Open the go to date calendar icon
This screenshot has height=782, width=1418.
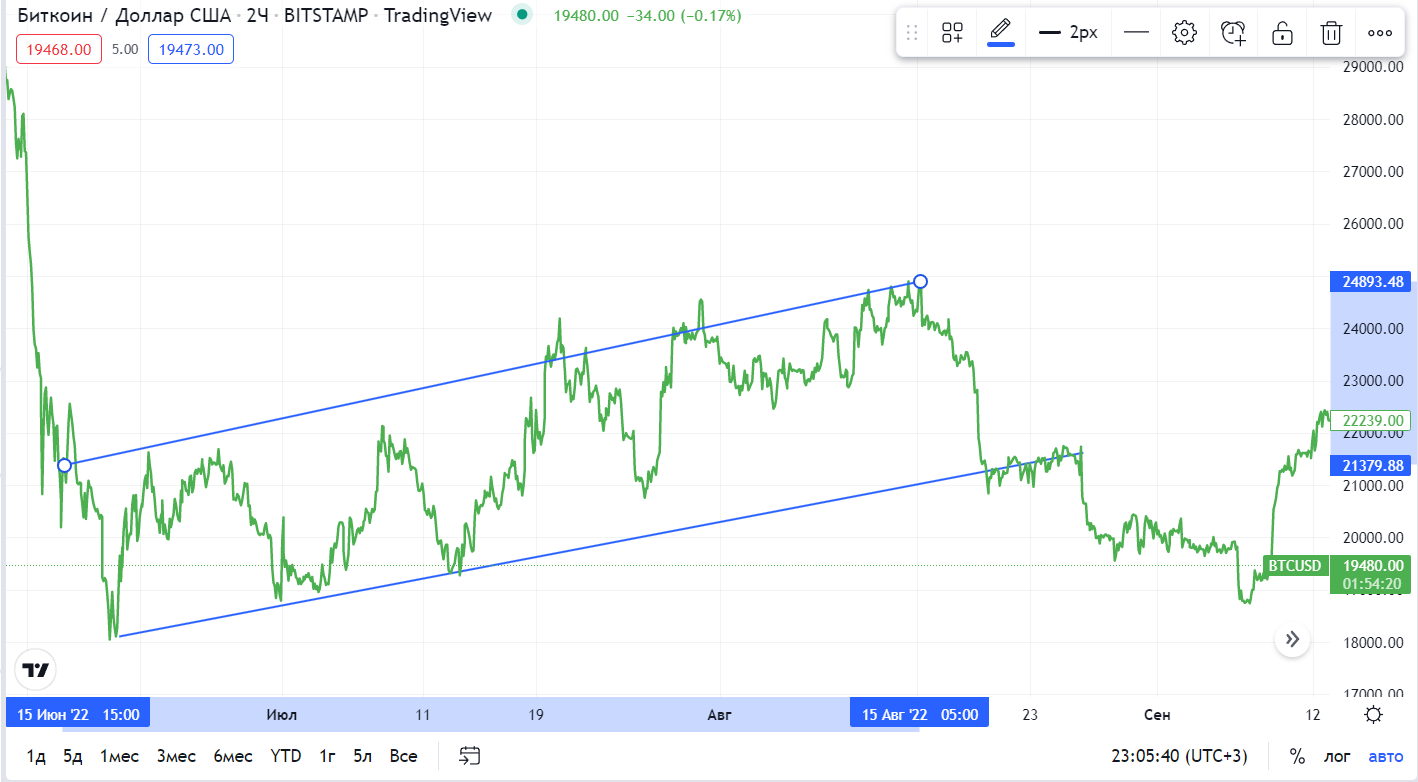(470, 756)
